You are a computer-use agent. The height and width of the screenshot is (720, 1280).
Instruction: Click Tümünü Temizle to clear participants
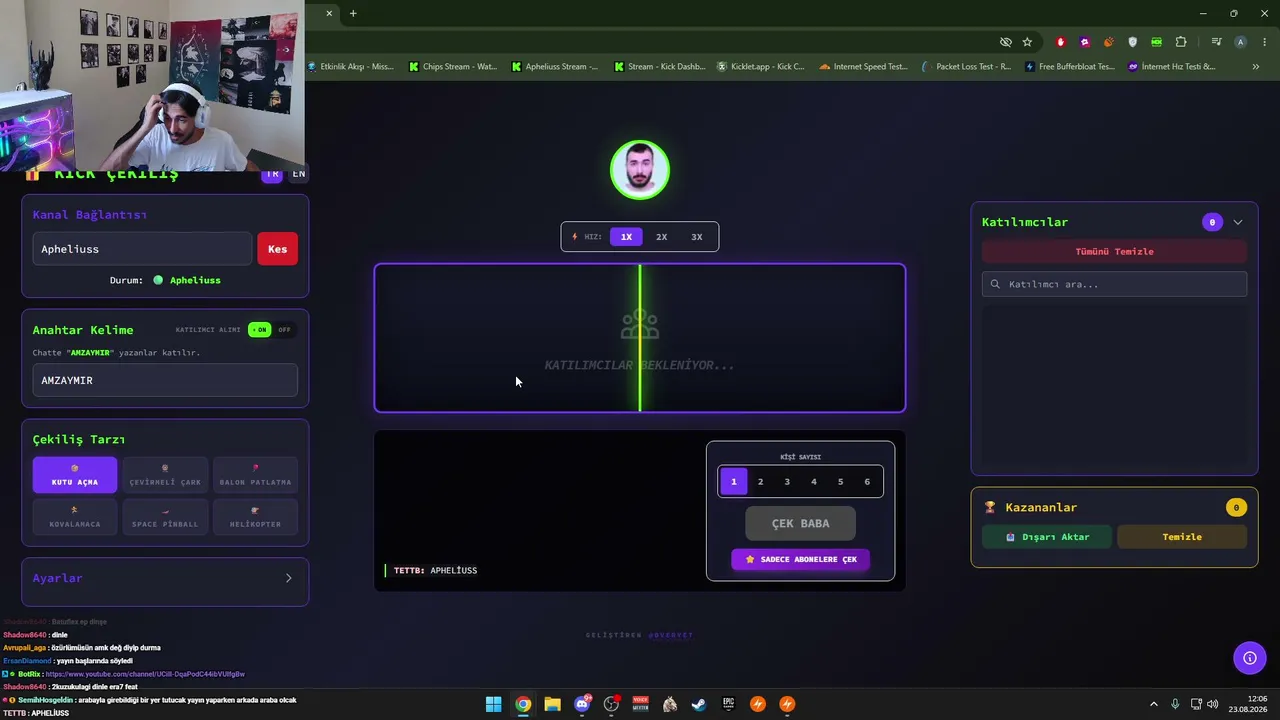[1114, 252]
